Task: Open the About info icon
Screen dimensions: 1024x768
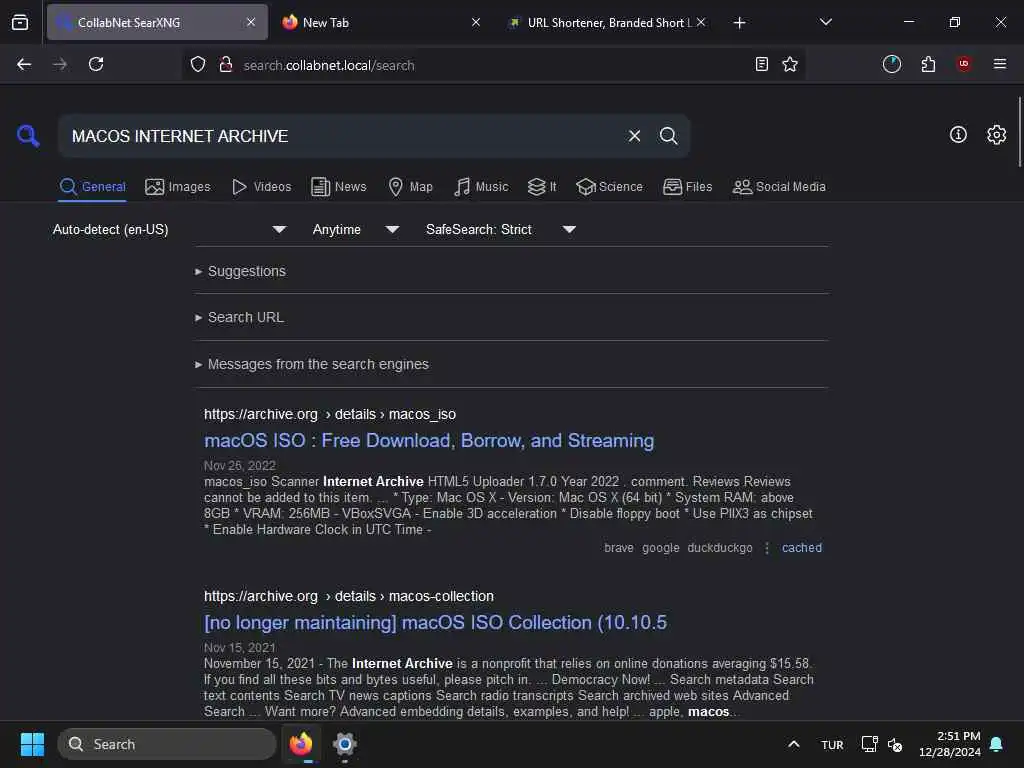Action: [958, 135]
